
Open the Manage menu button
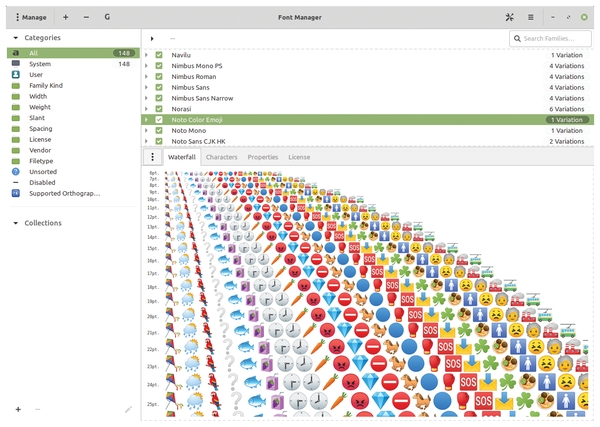31,17
